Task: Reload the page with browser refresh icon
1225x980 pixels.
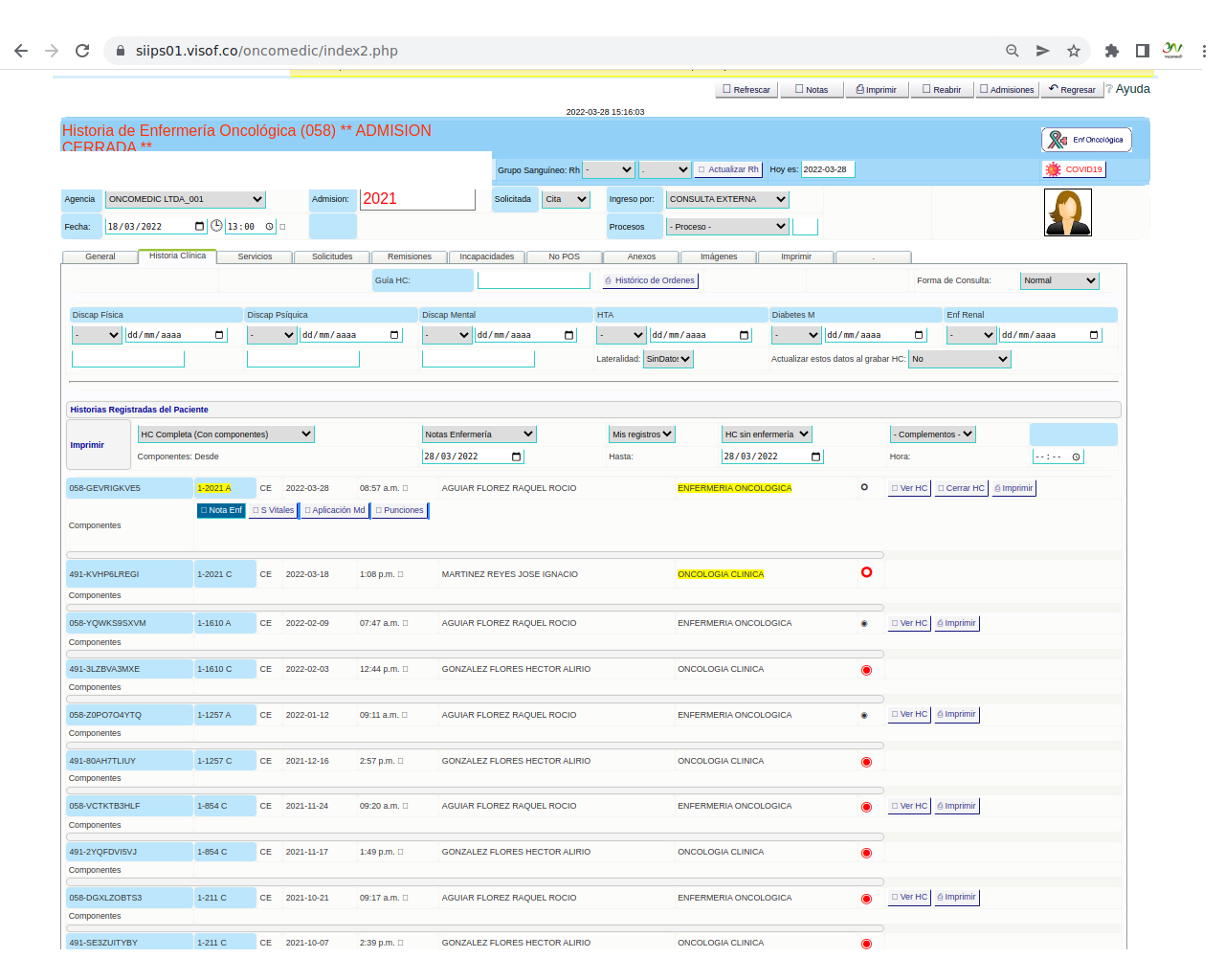Action: [82, 51]
